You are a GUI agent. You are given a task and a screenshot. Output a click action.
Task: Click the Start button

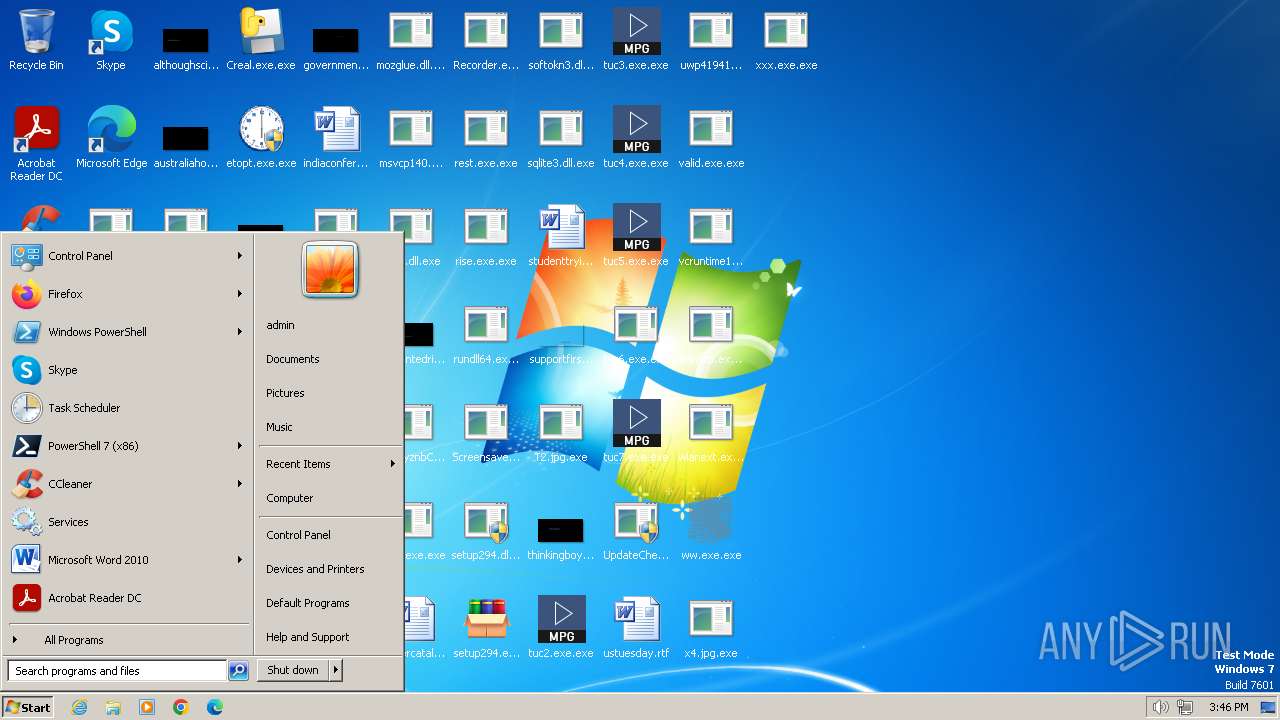(x=28, y=707)
